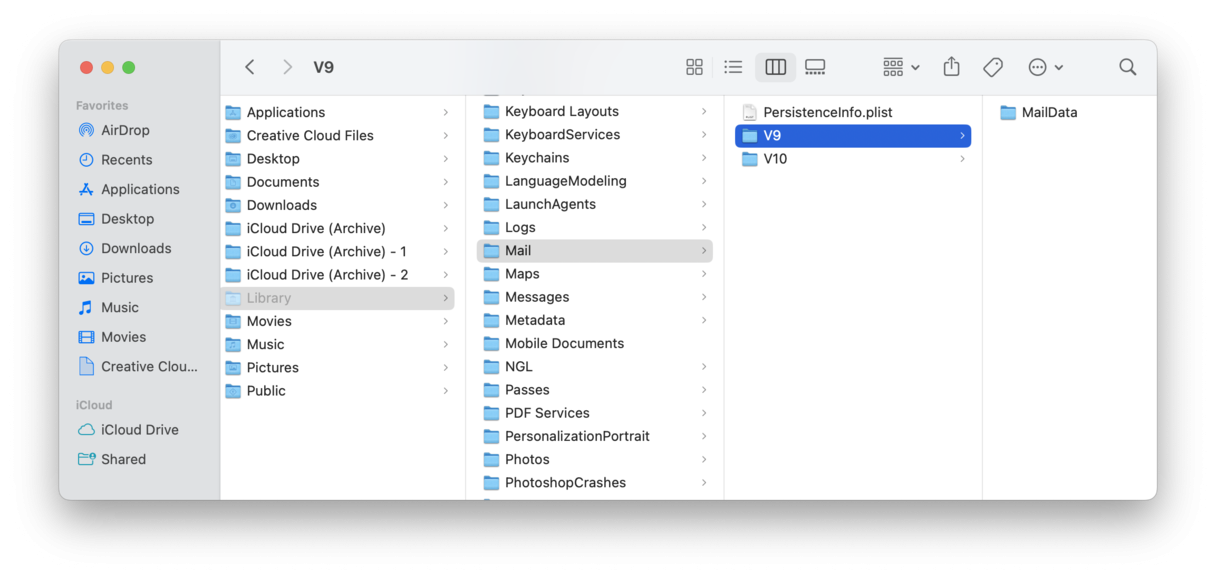Select the PersistenceInfo.plist file

[x=827, y=113]
